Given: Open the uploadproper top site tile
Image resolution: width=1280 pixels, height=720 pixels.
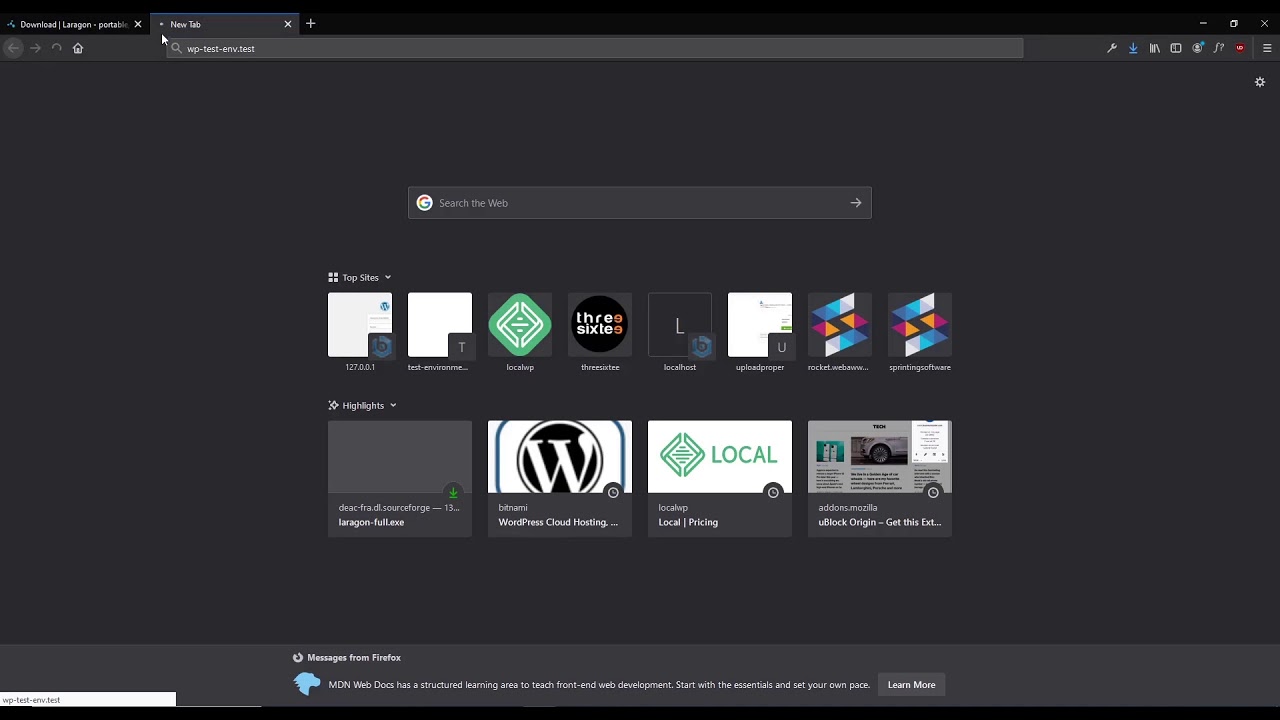Looking at the screenshot, I should click(760, 333).
